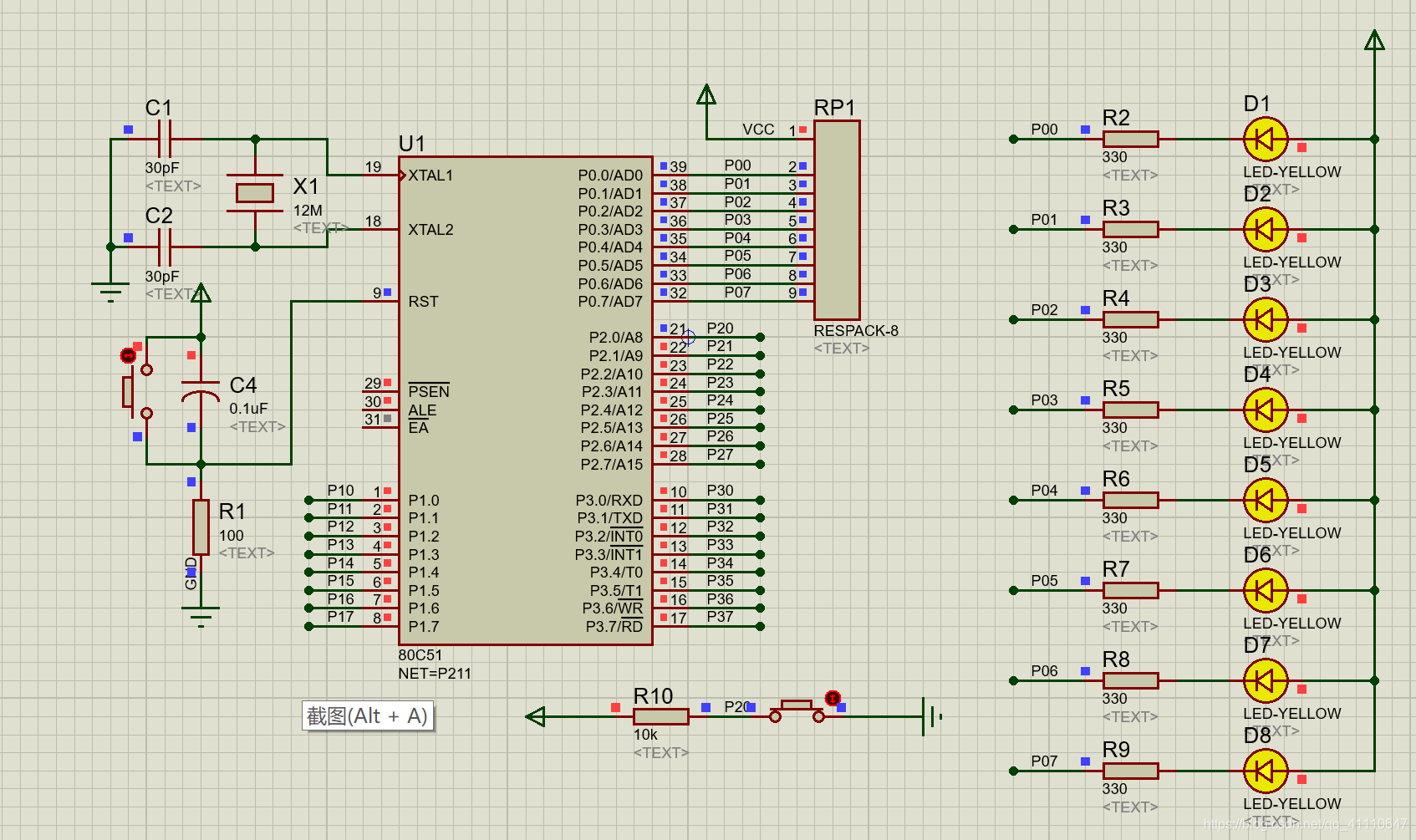Select the P3.0/RXD pin label

(x=609, y=501)
